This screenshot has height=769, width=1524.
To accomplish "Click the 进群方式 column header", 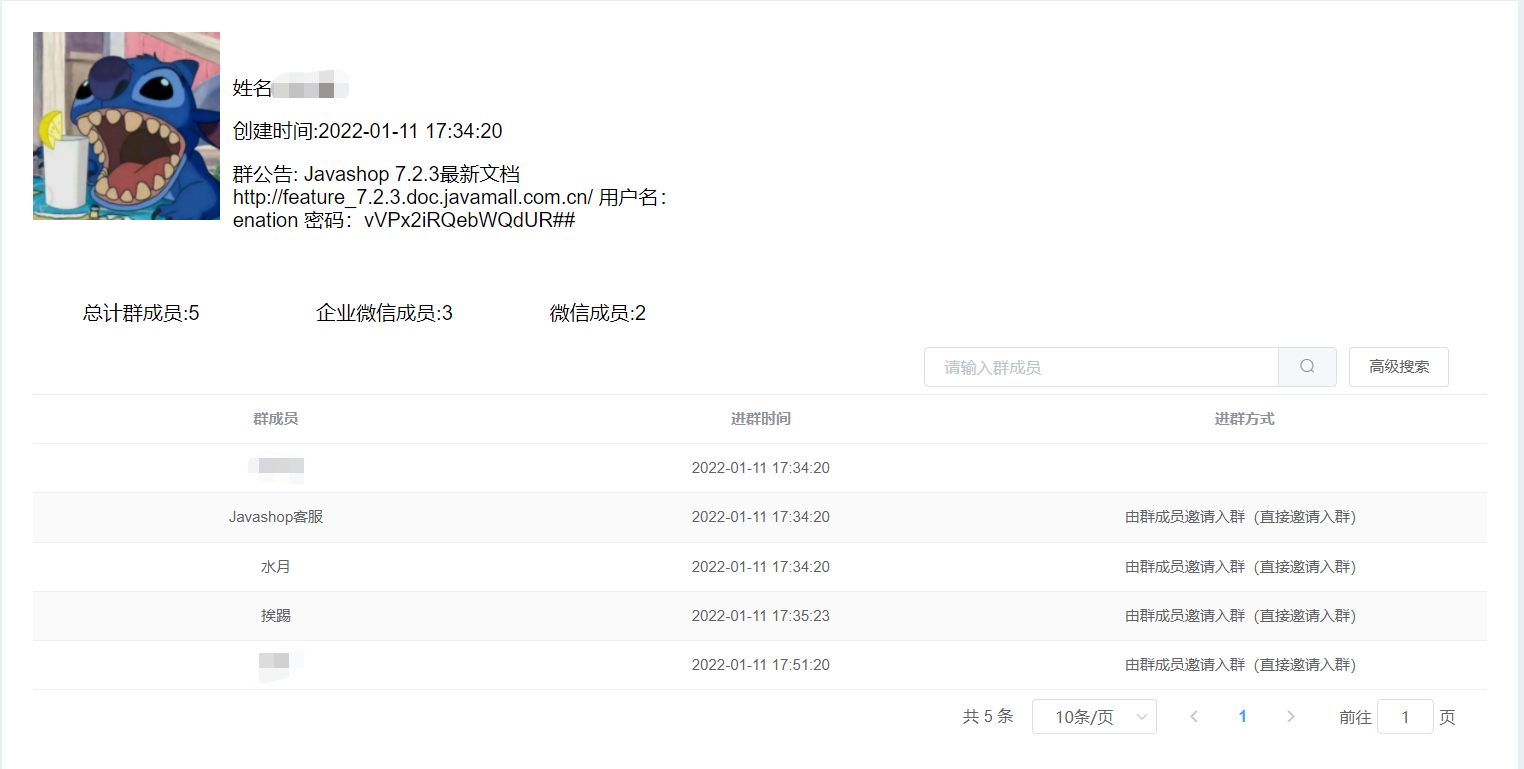I will [x=1244, y=419].
